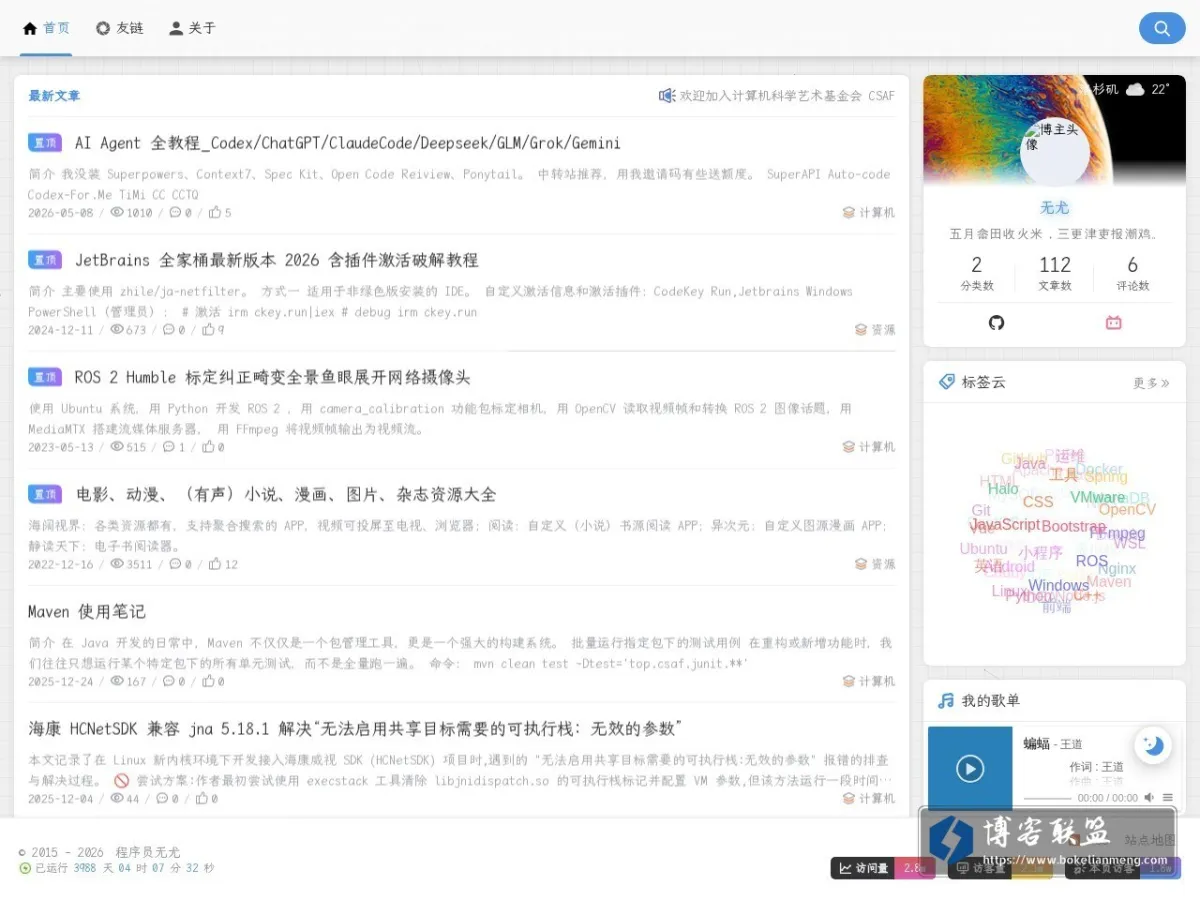Screen dimensions: 1200x900
Task: Select the Ubuntu tag in cloud
Action: coord(984,549)
